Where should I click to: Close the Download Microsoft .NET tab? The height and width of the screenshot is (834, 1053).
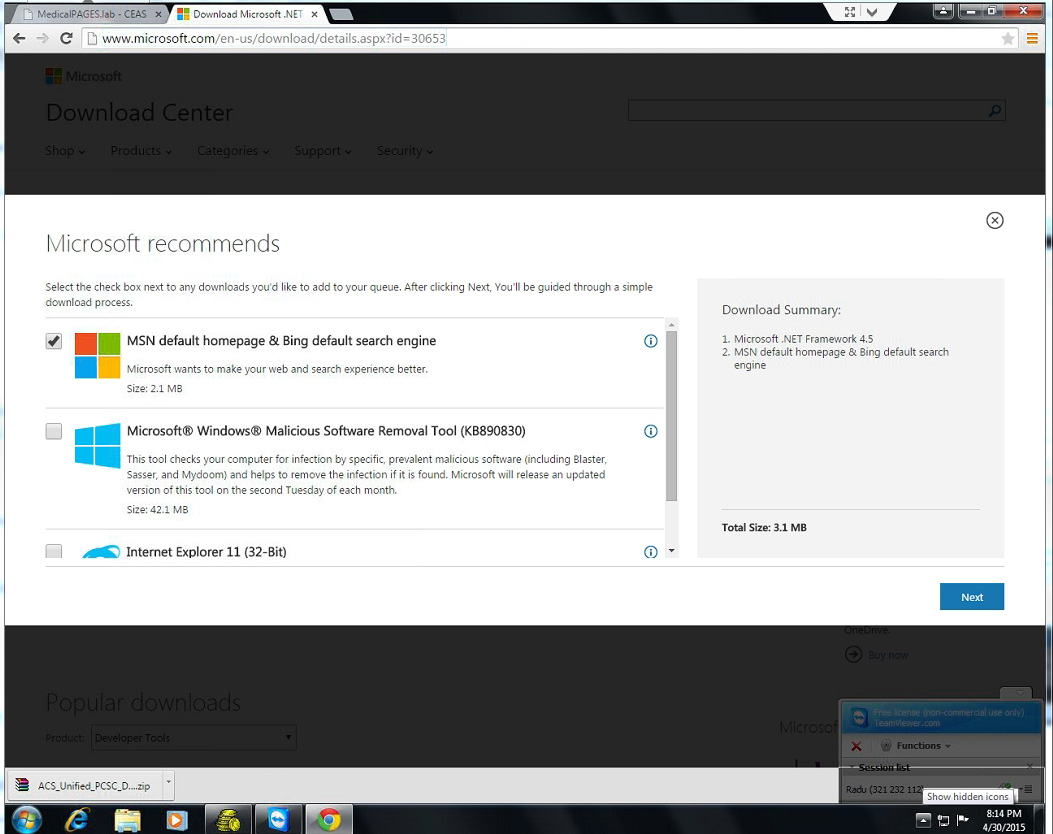click(x=314, y=14)
